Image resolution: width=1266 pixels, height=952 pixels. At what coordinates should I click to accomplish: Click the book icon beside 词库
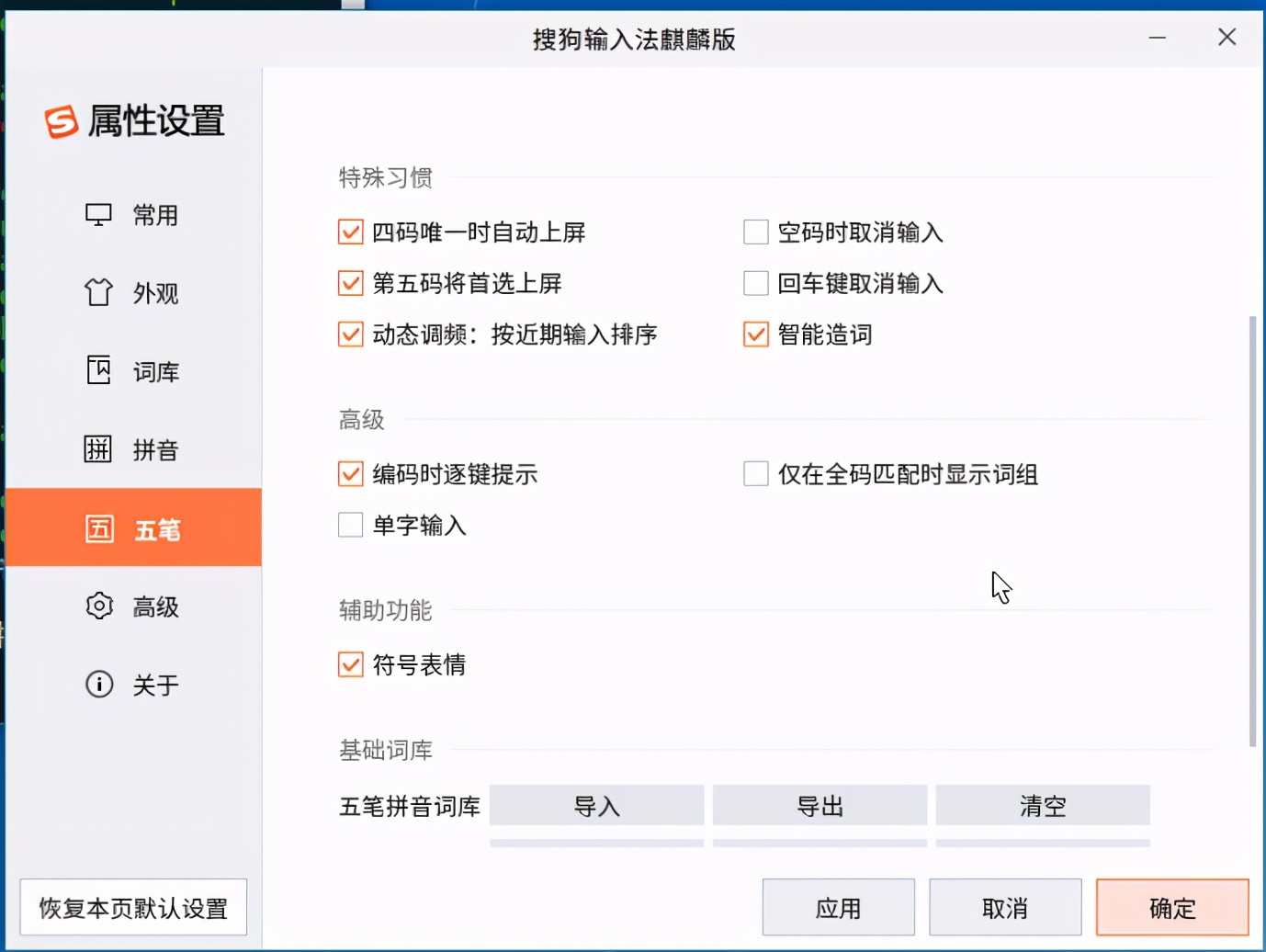pyautogui.click(x=98, y=370)
